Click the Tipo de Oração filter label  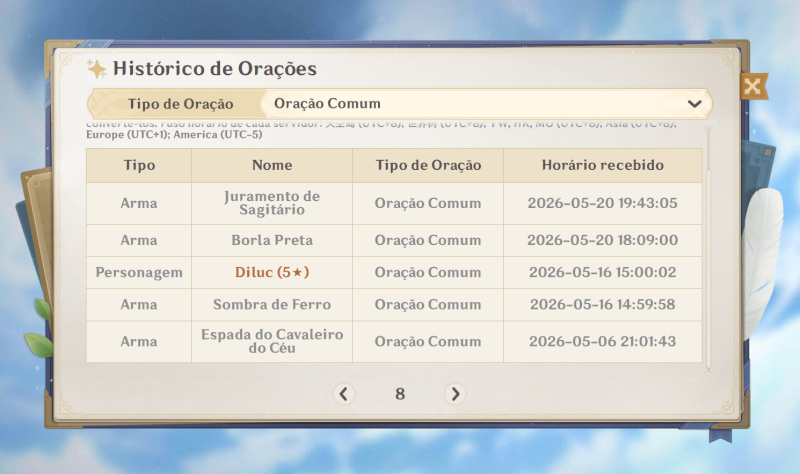(x=180, y=104)
